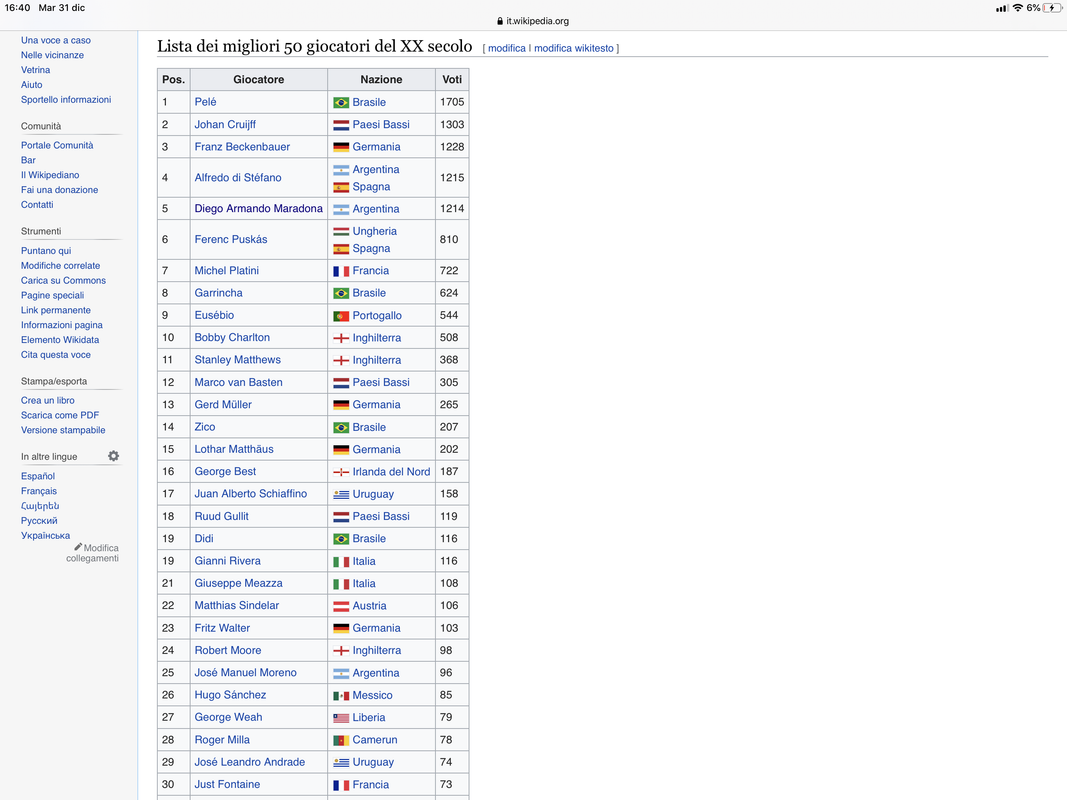Click Scarica come PDF
The width and height of the screenshot is (1067, 800).
tap(60, 416)
